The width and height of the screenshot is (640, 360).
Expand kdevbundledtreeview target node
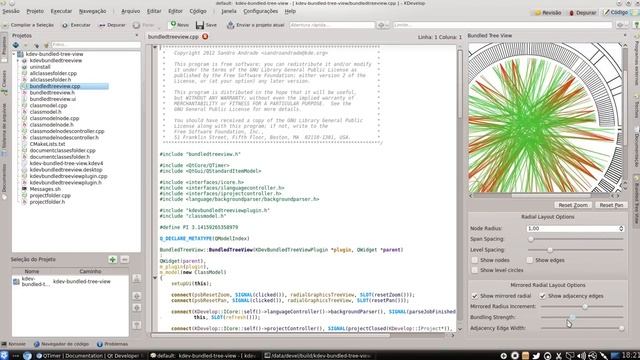pos(18,60)
